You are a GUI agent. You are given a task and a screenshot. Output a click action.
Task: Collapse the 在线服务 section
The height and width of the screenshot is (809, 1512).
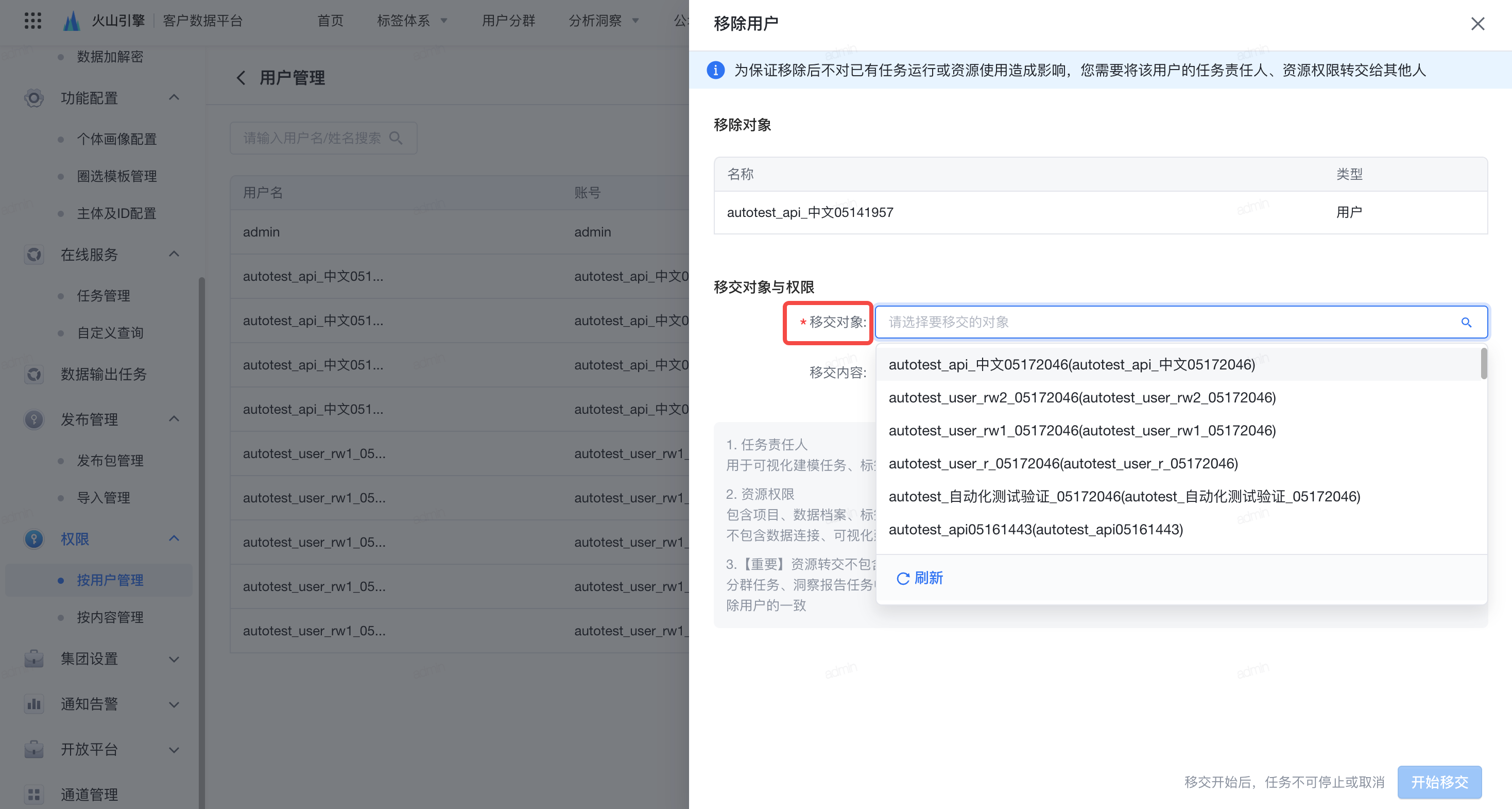(x=174, y=255)
